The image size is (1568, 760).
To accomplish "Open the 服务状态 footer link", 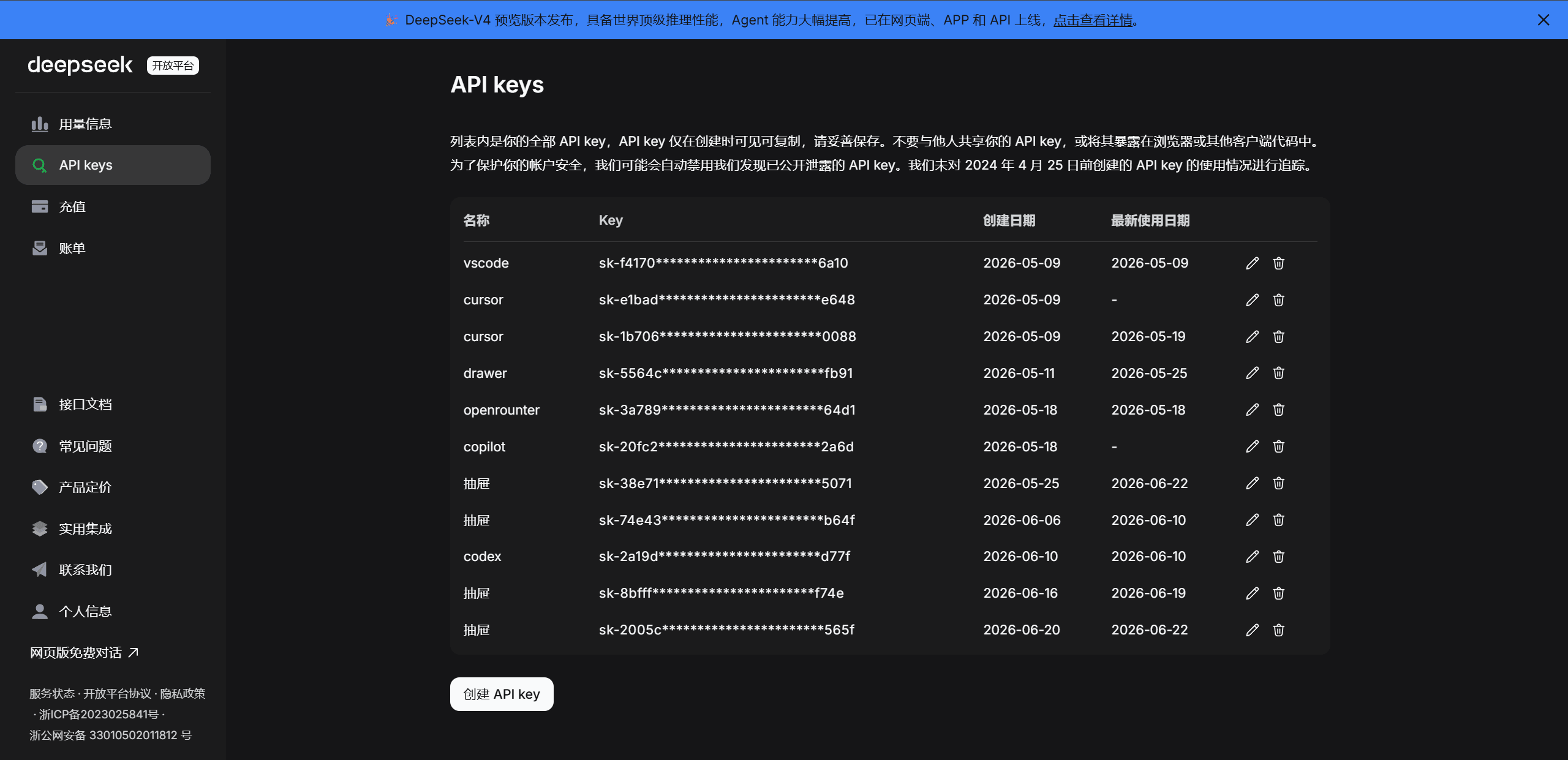I will [51, 694].
